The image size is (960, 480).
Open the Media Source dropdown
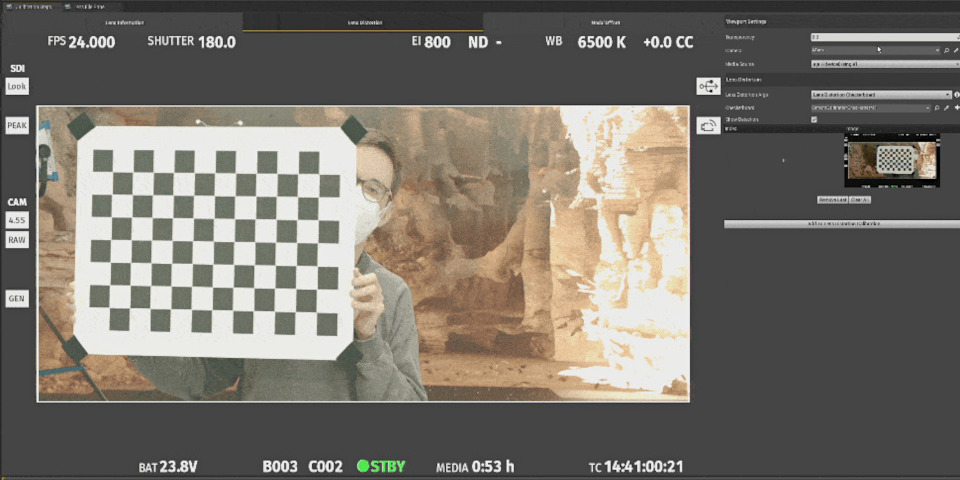880,63
